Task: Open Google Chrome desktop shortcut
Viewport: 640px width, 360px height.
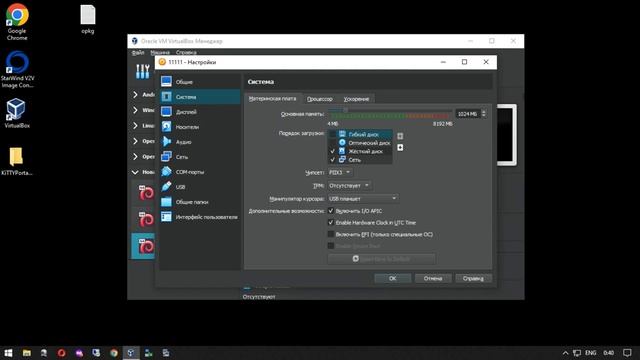Action: [17, 22]
